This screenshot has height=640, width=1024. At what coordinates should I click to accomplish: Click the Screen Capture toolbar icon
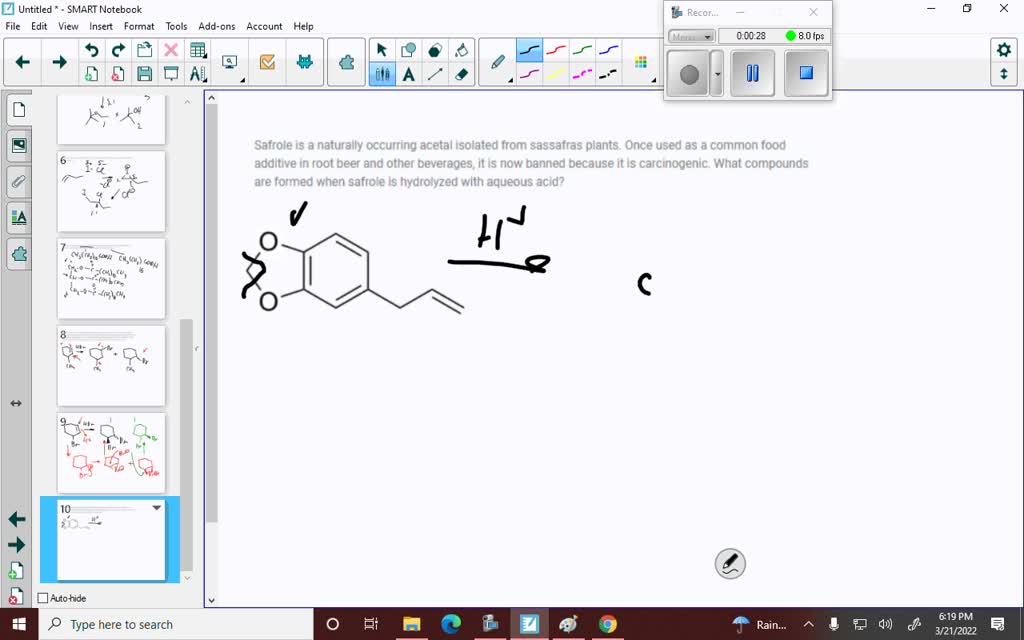[228, 60]
